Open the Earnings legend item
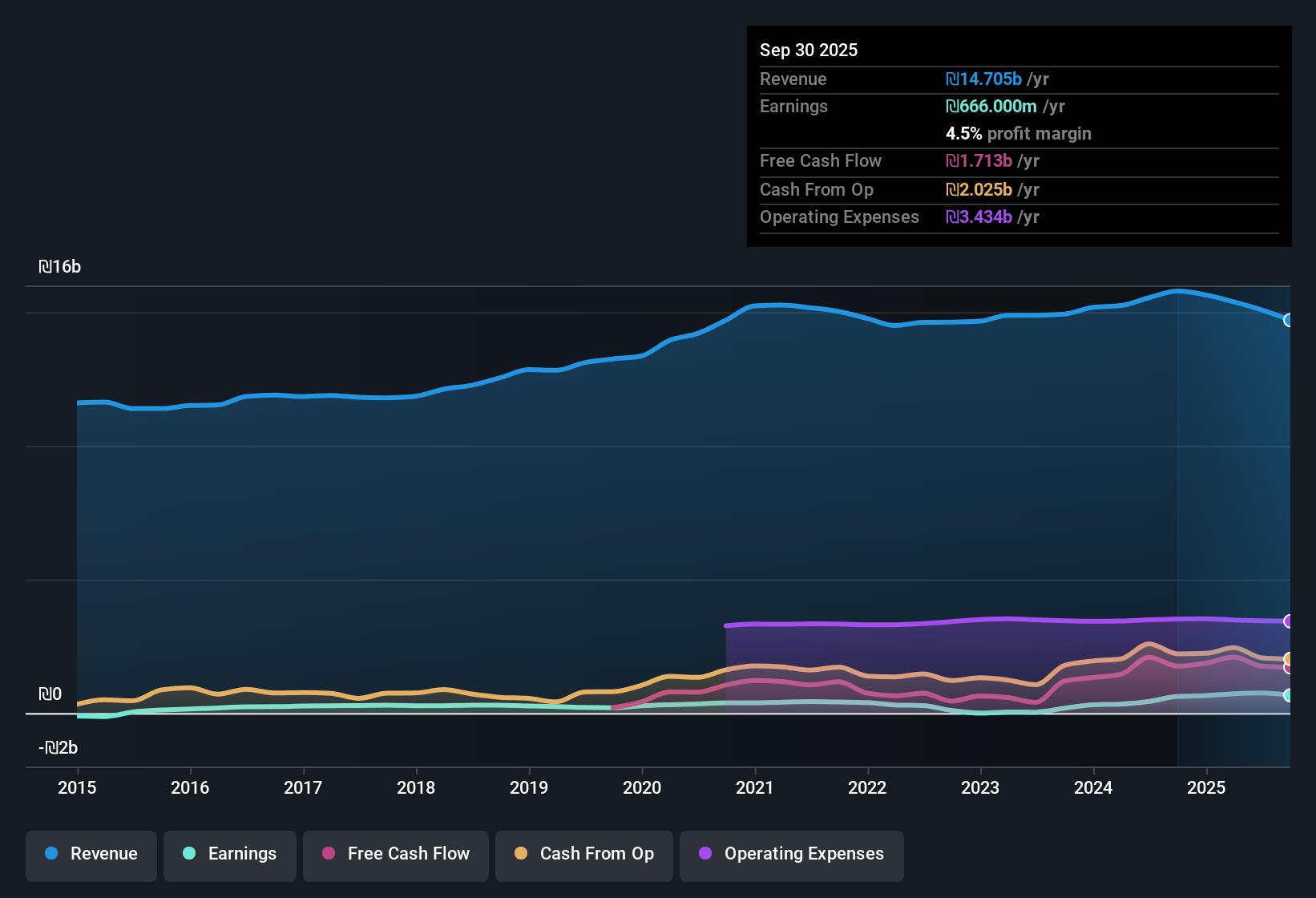Image resolution: width=1316 pixels, height=898 pixels. 229,854
